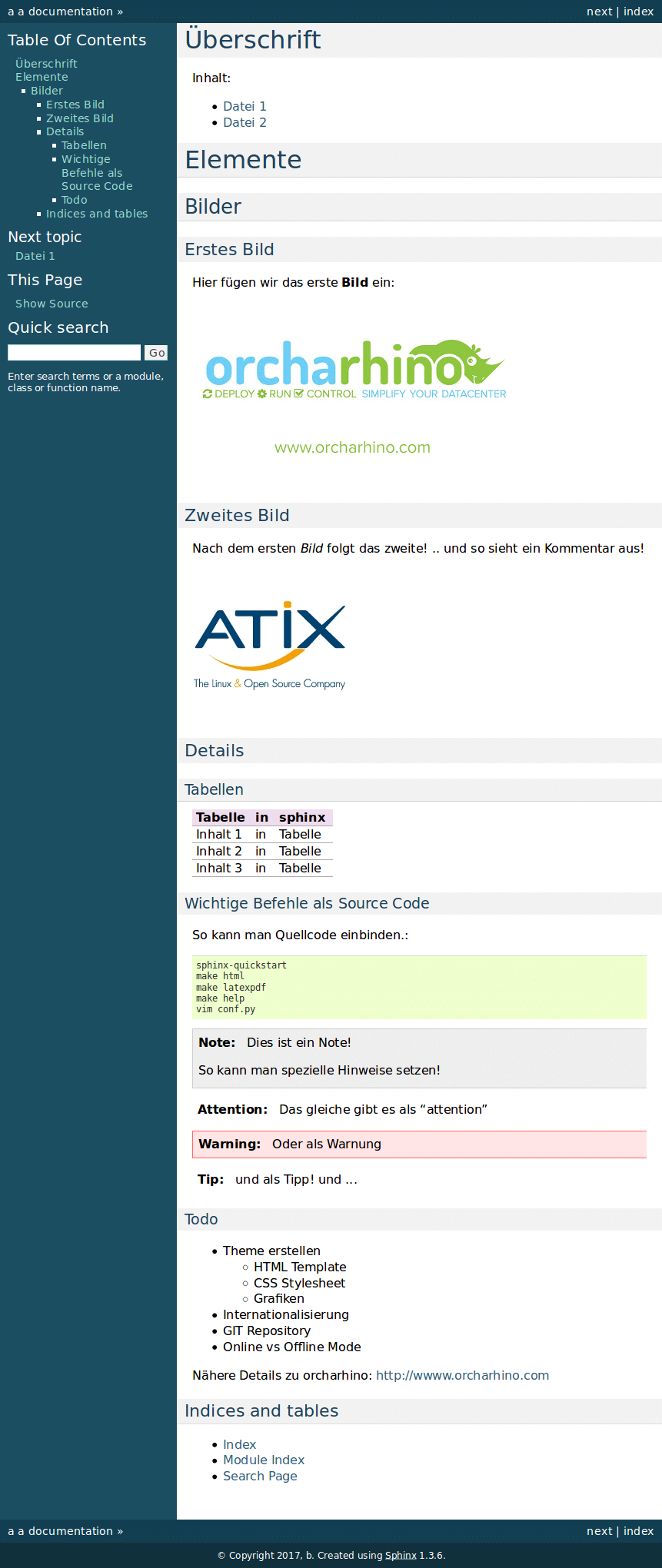Click 'Show Source' under This Page
This screenshot has height=1568, width=662.
(x=52, y=304)
